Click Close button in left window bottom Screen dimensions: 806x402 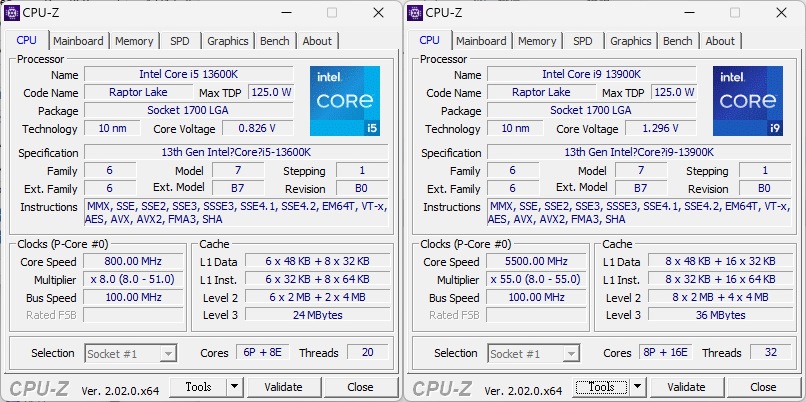click(360, 387)
